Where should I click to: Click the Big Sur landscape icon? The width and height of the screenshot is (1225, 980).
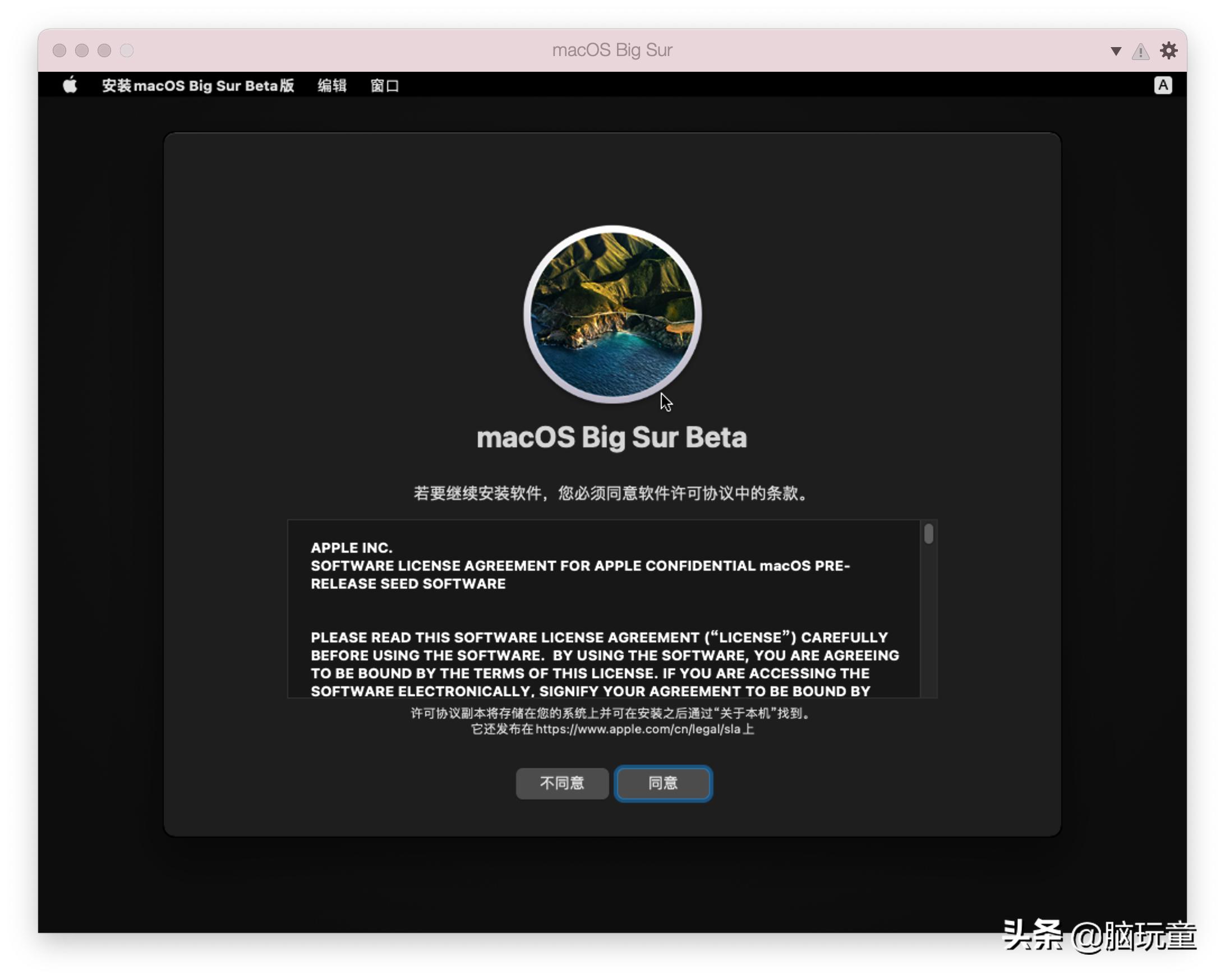pos(612,314)
